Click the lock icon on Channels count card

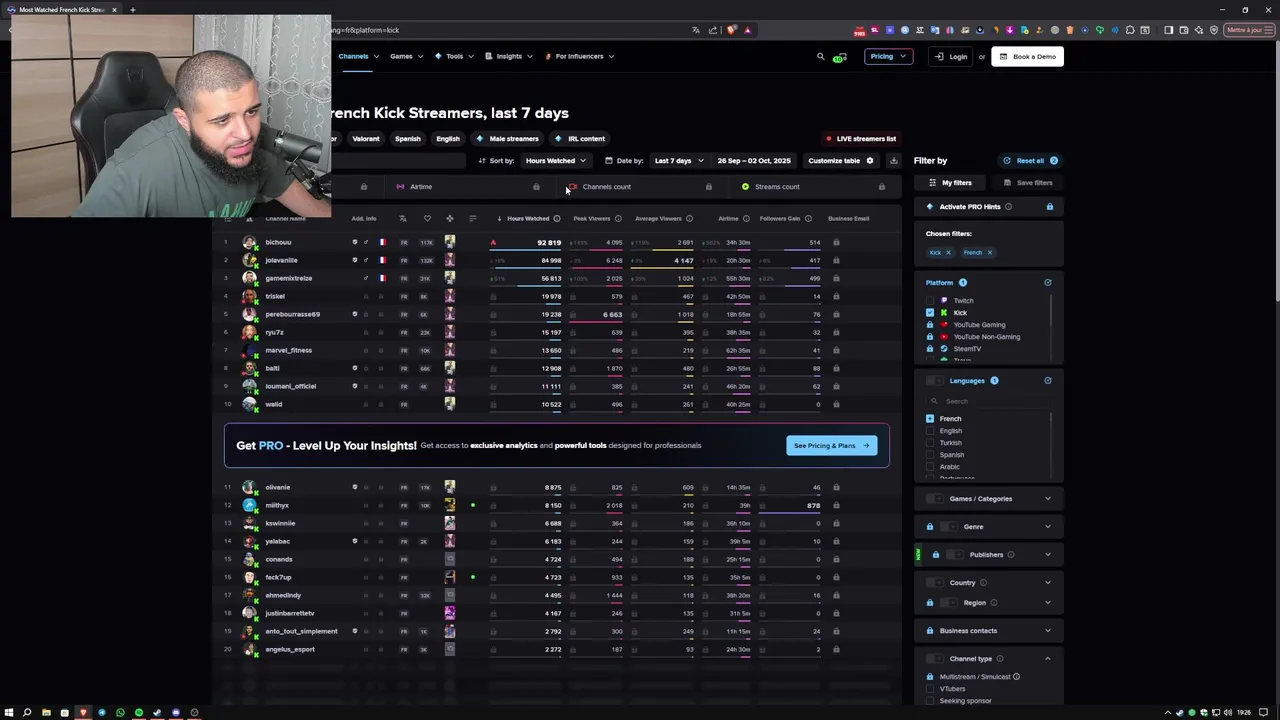709,186
